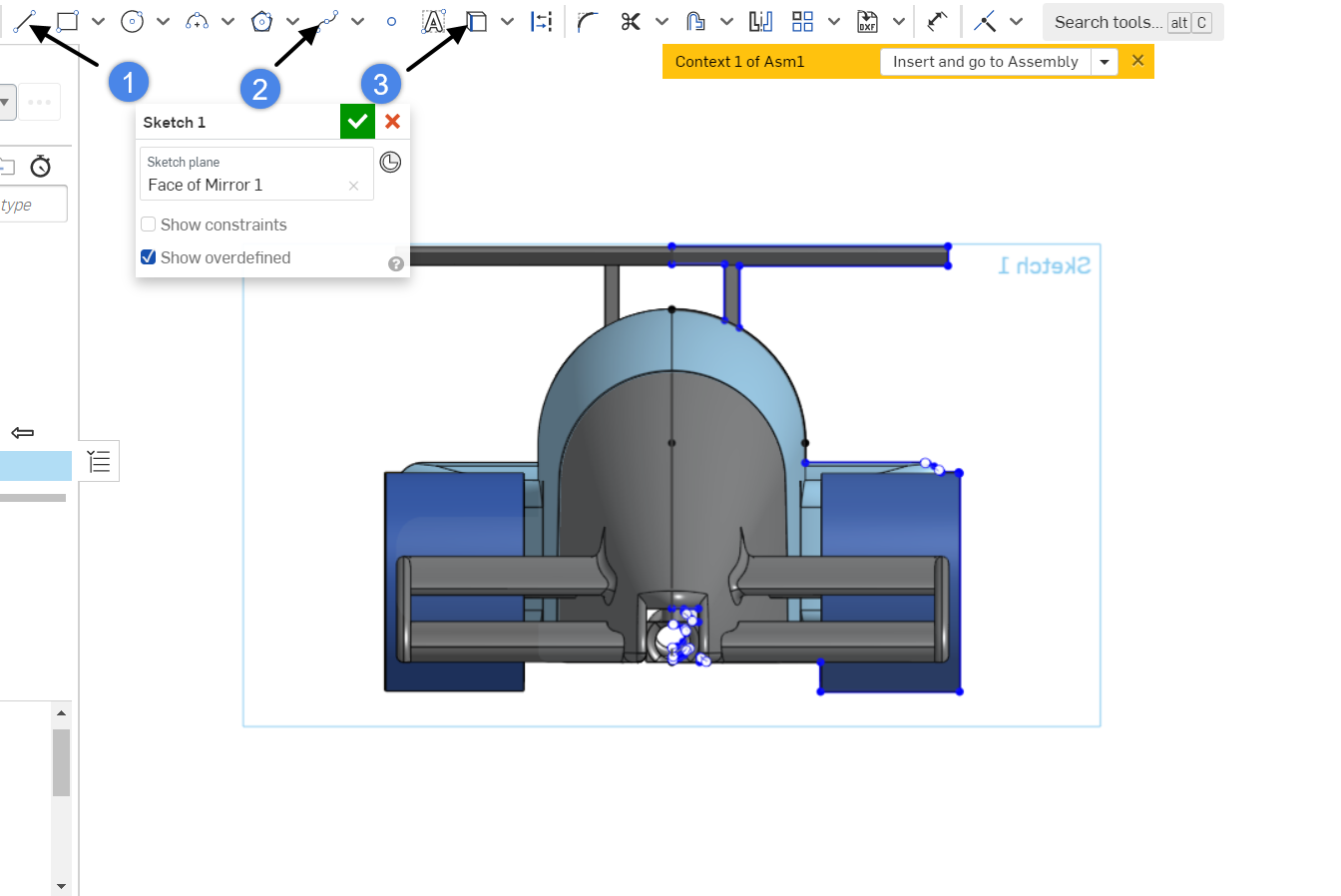The height and width of the screenshot is (896, 1341).
Task: Enable the Show constraints checkbox
Action: click(149, 224)
